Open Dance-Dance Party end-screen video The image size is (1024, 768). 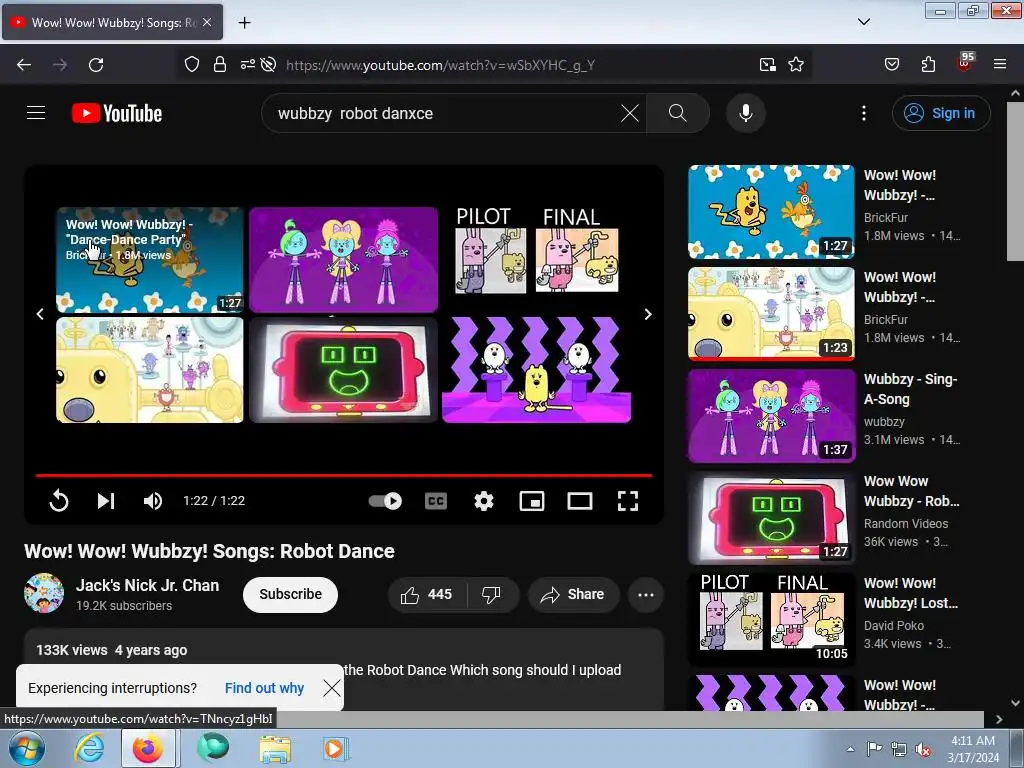click(150, 260)
